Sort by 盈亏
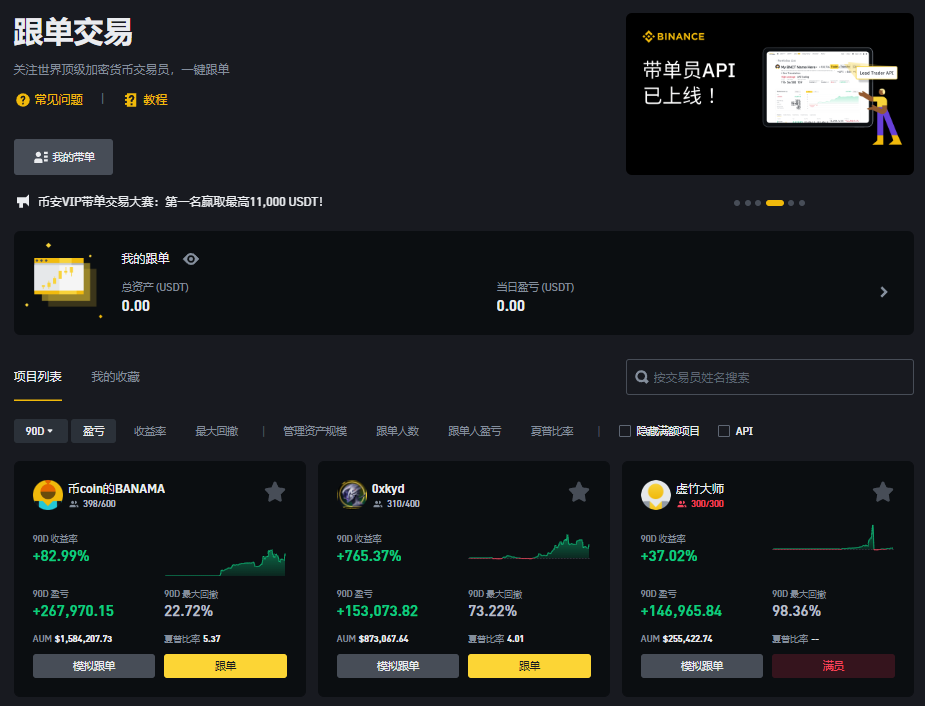Image resolution: width=925 pixels, height=706 pixels. pos(94,431)
